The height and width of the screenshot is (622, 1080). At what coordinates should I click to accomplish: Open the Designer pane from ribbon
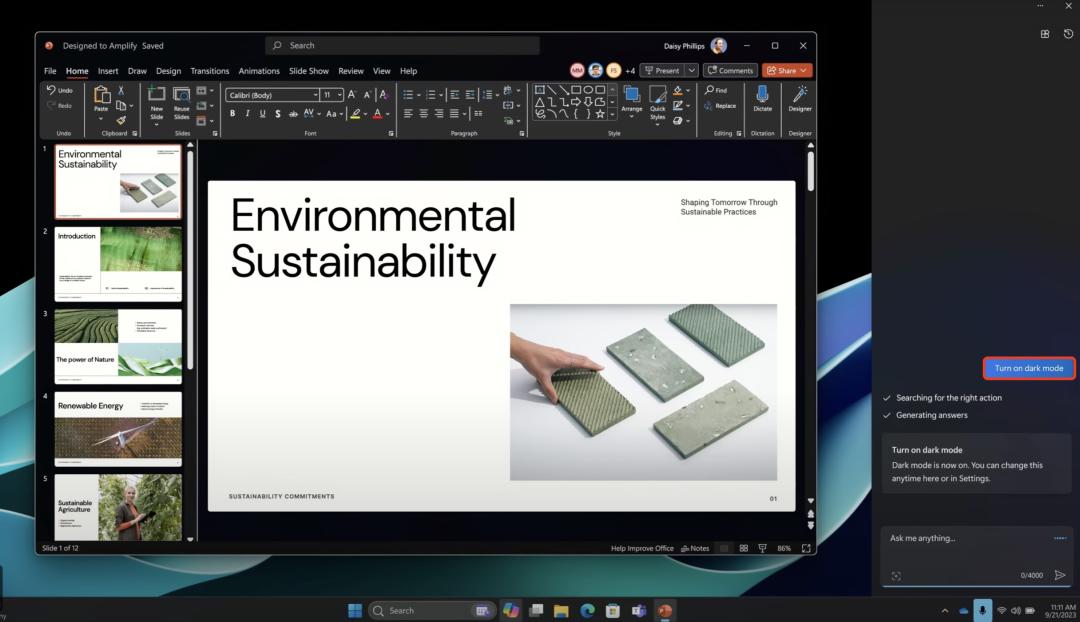click(x=800, y=95)
